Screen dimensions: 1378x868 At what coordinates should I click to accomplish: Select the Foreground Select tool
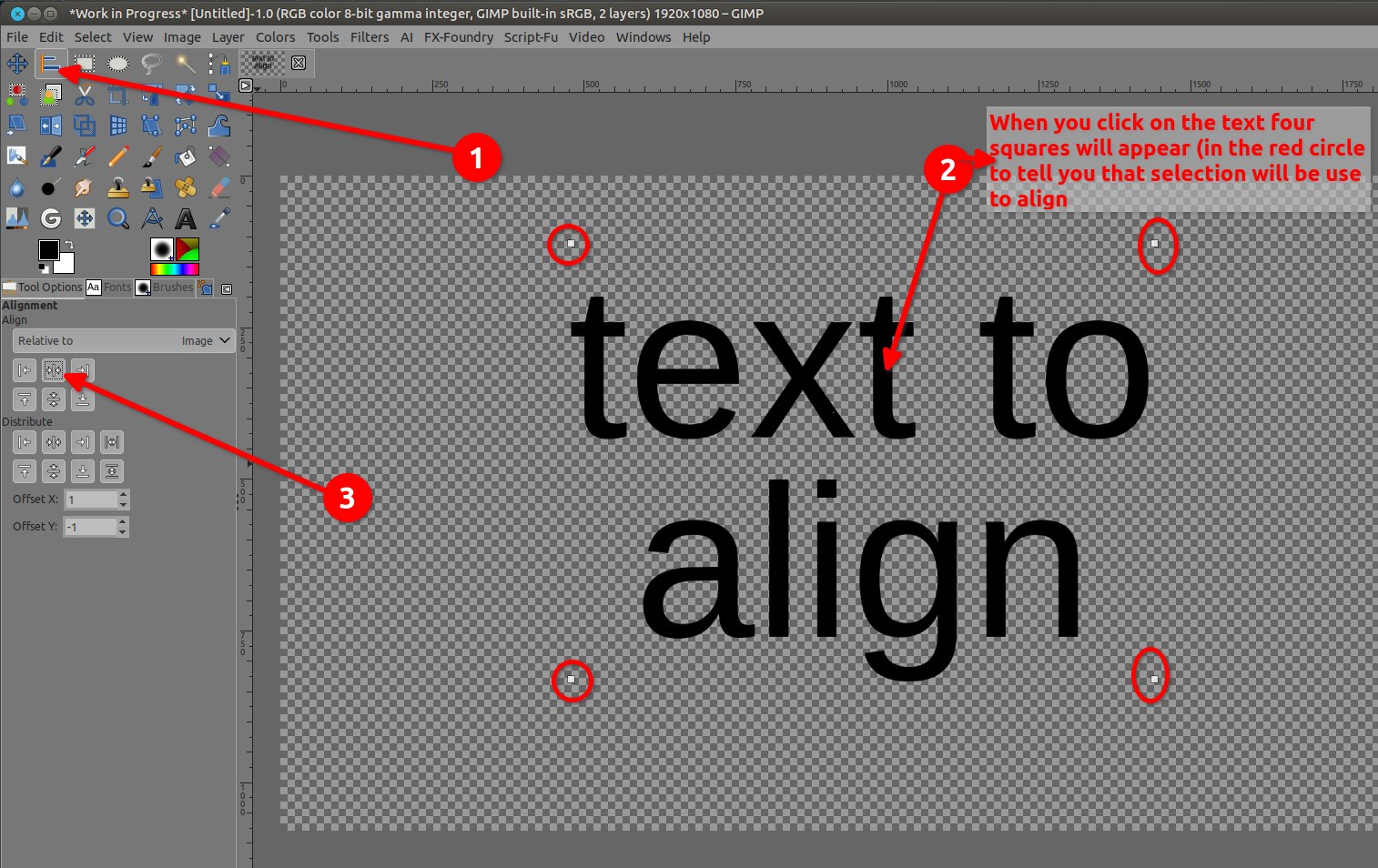click(x=51, y=95)
